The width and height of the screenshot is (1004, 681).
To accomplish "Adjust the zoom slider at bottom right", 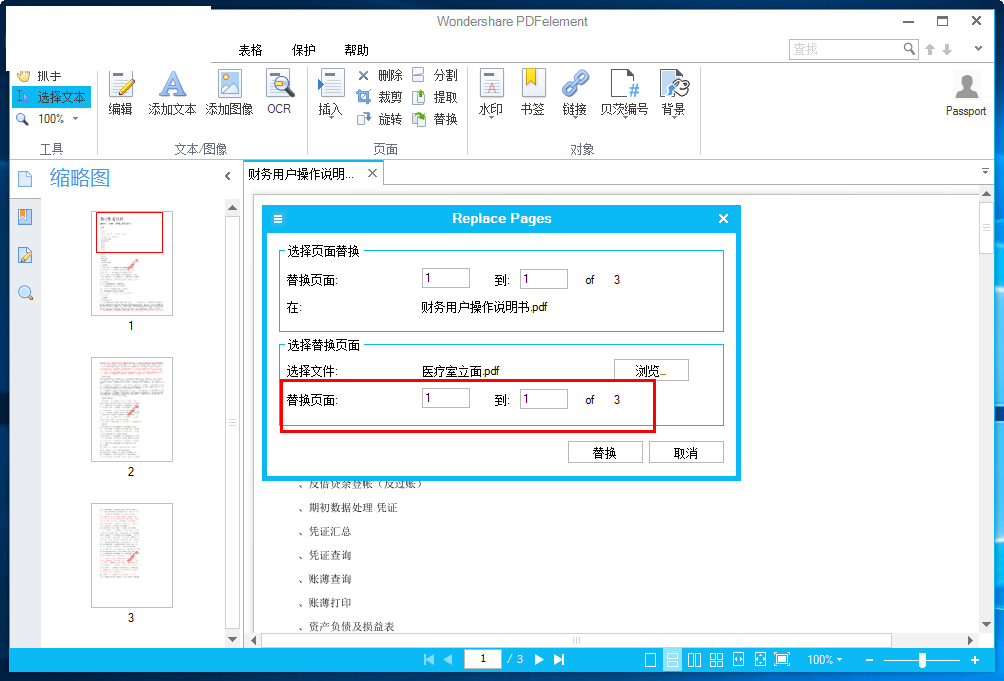I will pos(921,660).
